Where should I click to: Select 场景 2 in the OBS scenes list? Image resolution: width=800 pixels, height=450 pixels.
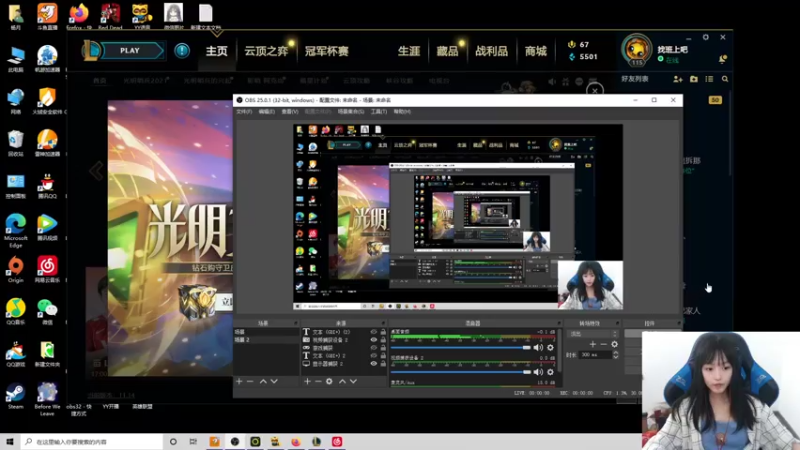266,340
